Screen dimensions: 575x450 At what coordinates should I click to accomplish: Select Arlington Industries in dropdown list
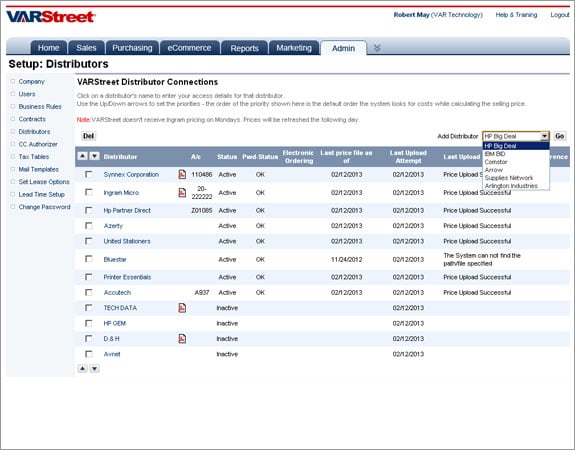516,186
